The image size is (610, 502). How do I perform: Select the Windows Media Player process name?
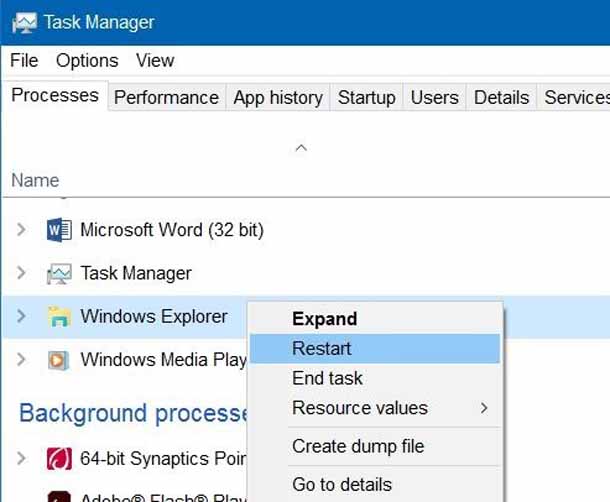tap(163, 360)
